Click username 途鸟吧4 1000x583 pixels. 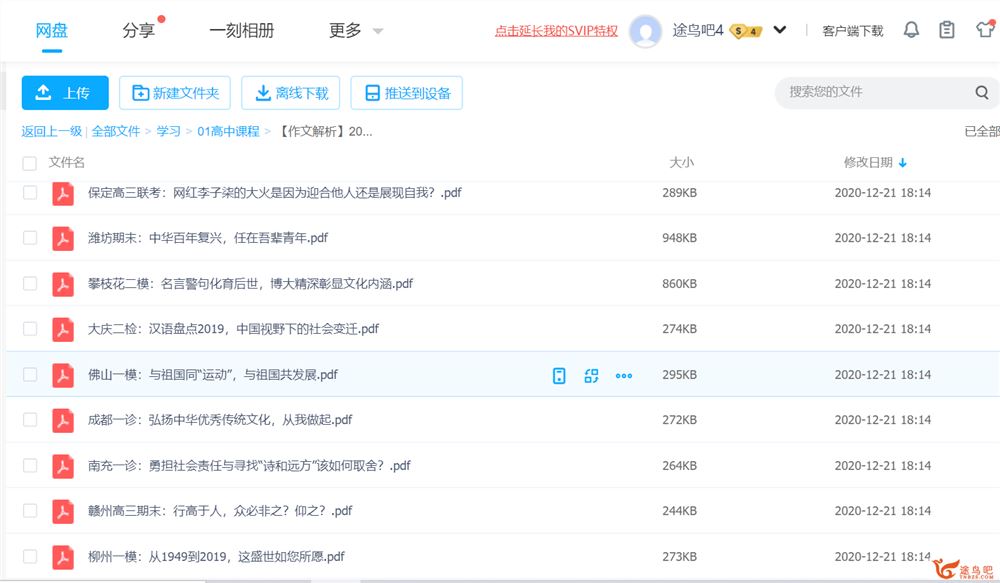point(698,30)
